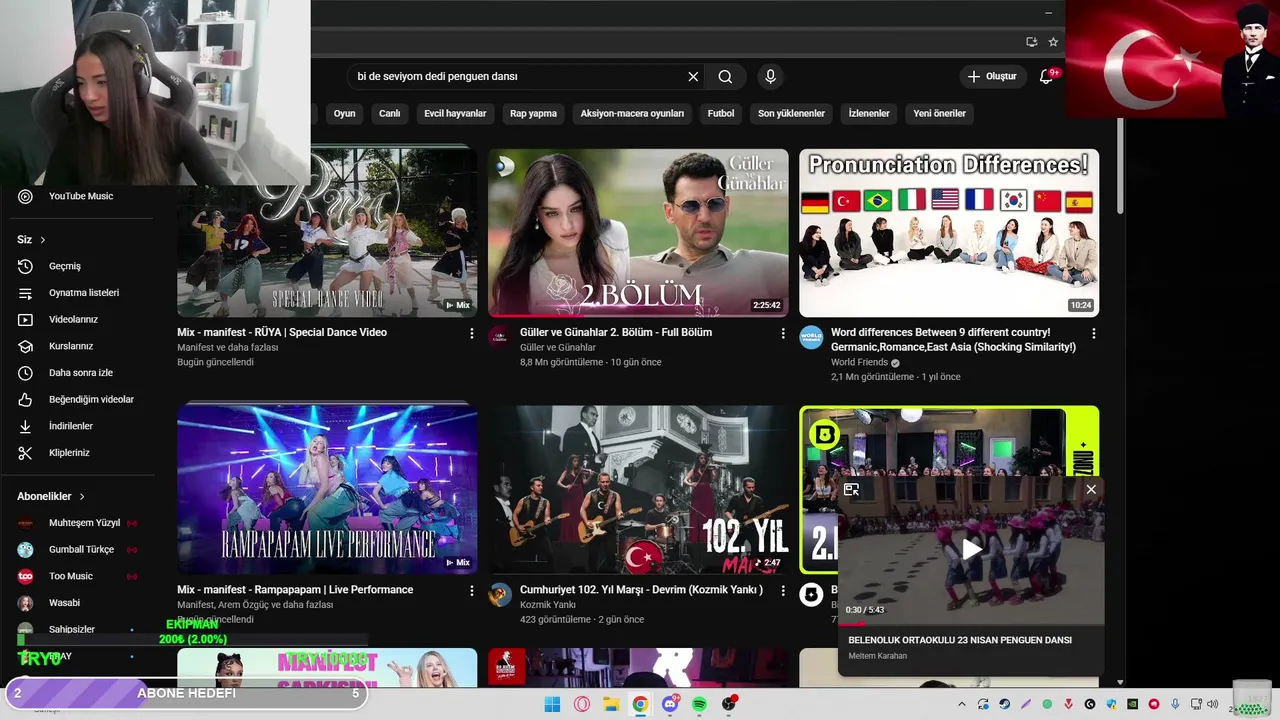Select the İzlenenler filter chip
The image size is (1280, 720).
point(869,114)
